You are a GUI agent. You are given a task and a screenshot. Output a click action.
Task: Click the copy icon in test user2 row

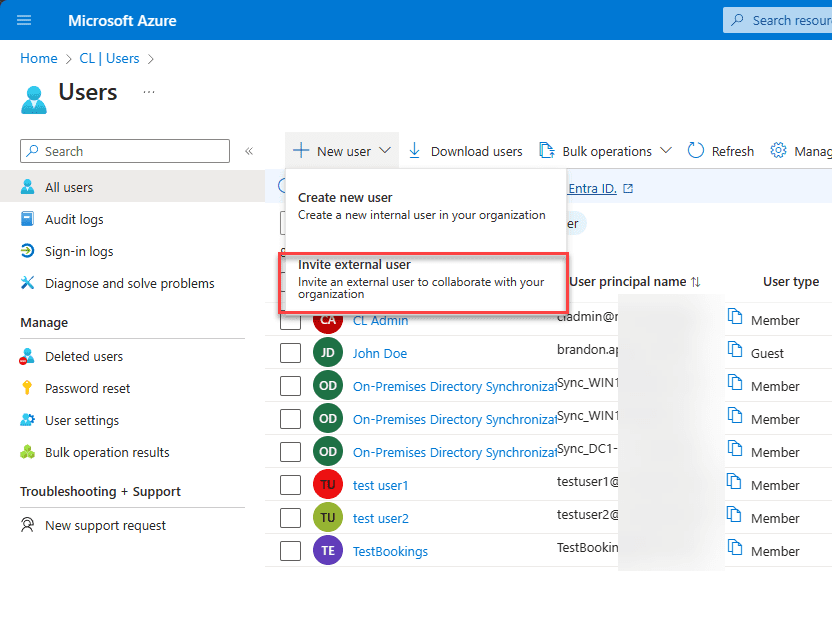735,515
